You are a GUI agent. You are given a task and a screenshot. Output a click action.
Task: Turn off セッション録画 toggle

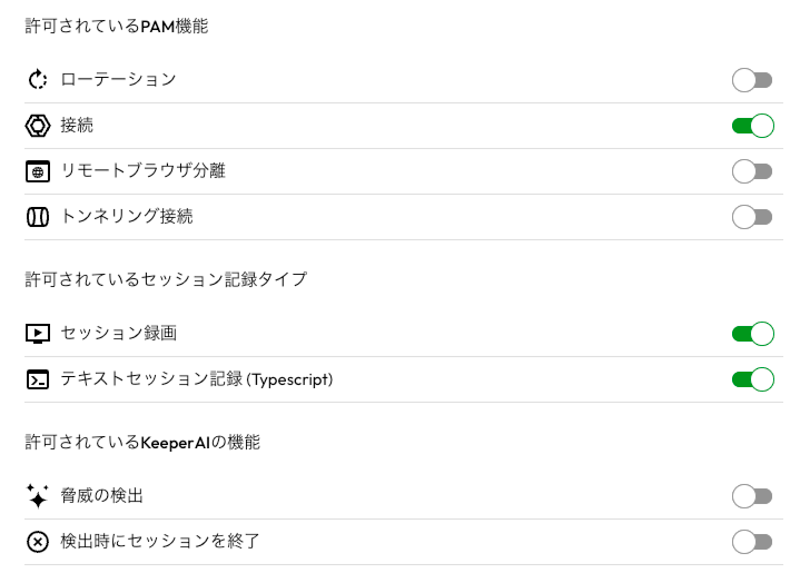tap(752, 333)
